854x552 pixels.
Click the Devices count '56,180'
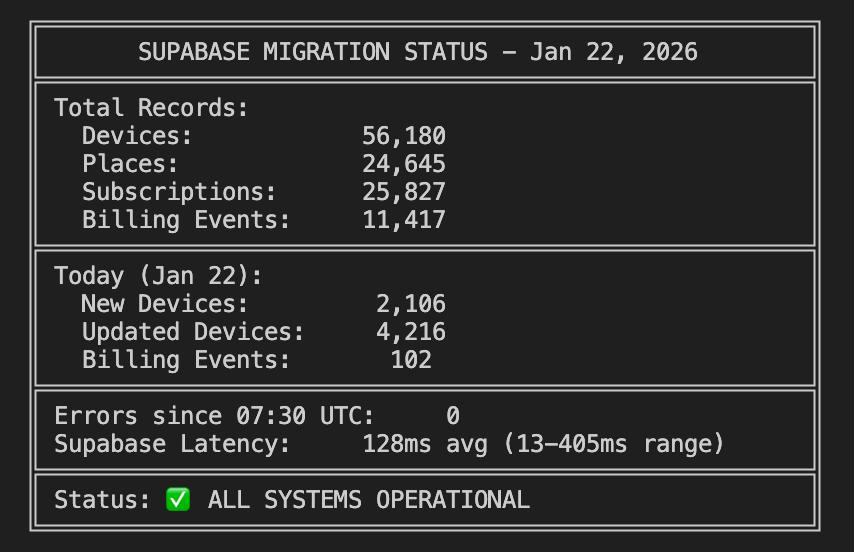(x=404, y=136)
